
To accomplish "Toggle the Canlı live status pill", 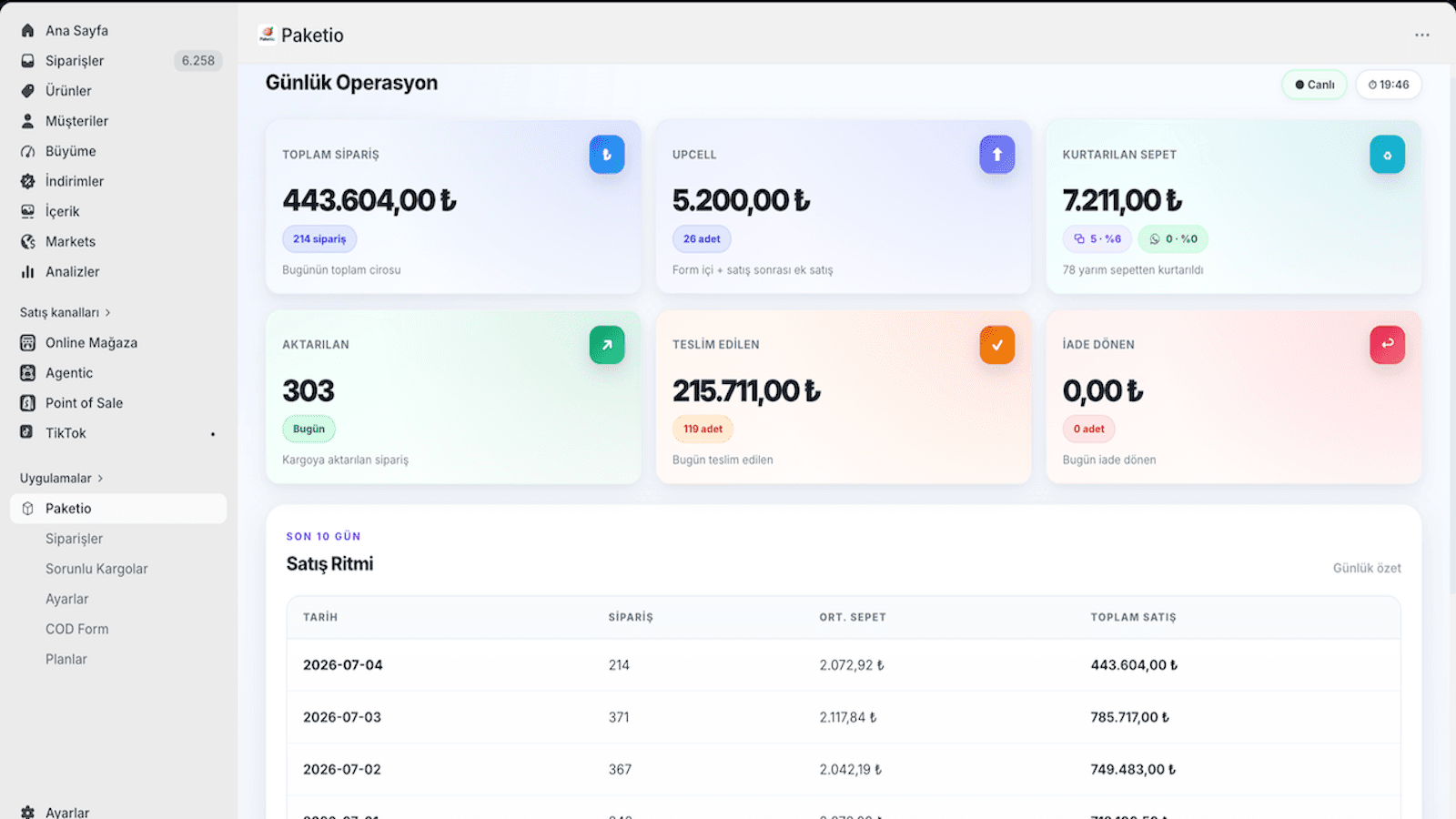I will (1314, 85).
